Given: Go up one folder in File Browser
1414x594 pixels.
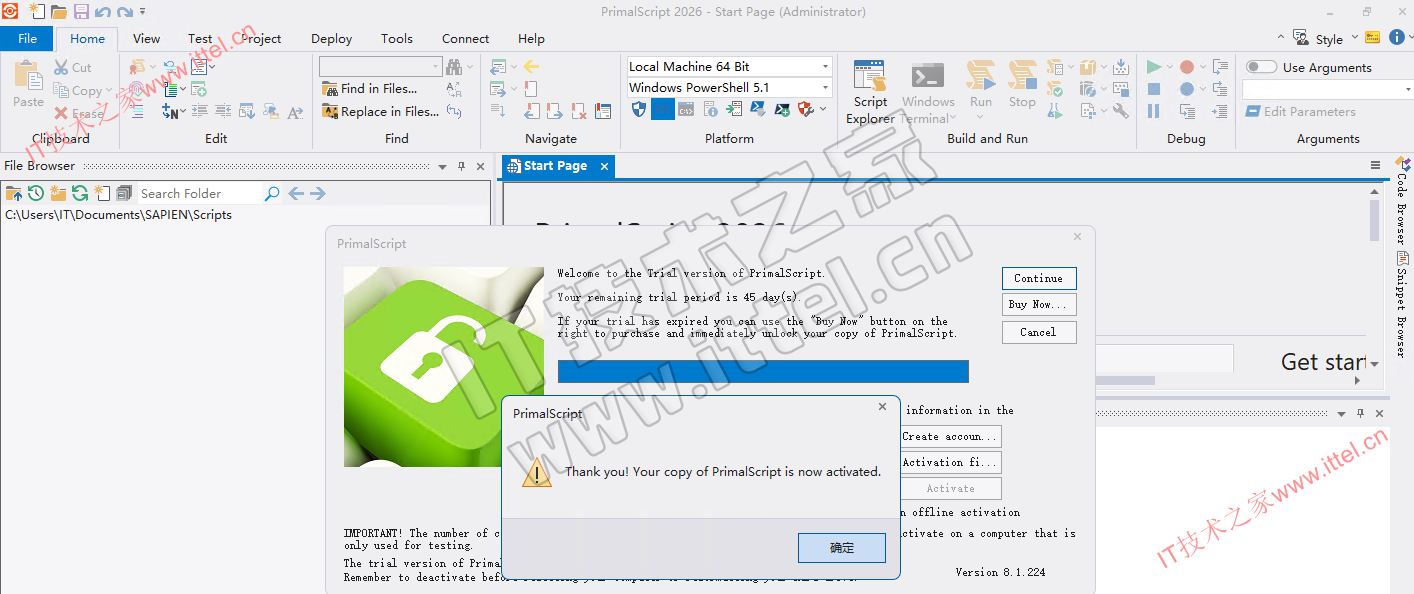Looking at the screenshot, I should tap(14, 193).
